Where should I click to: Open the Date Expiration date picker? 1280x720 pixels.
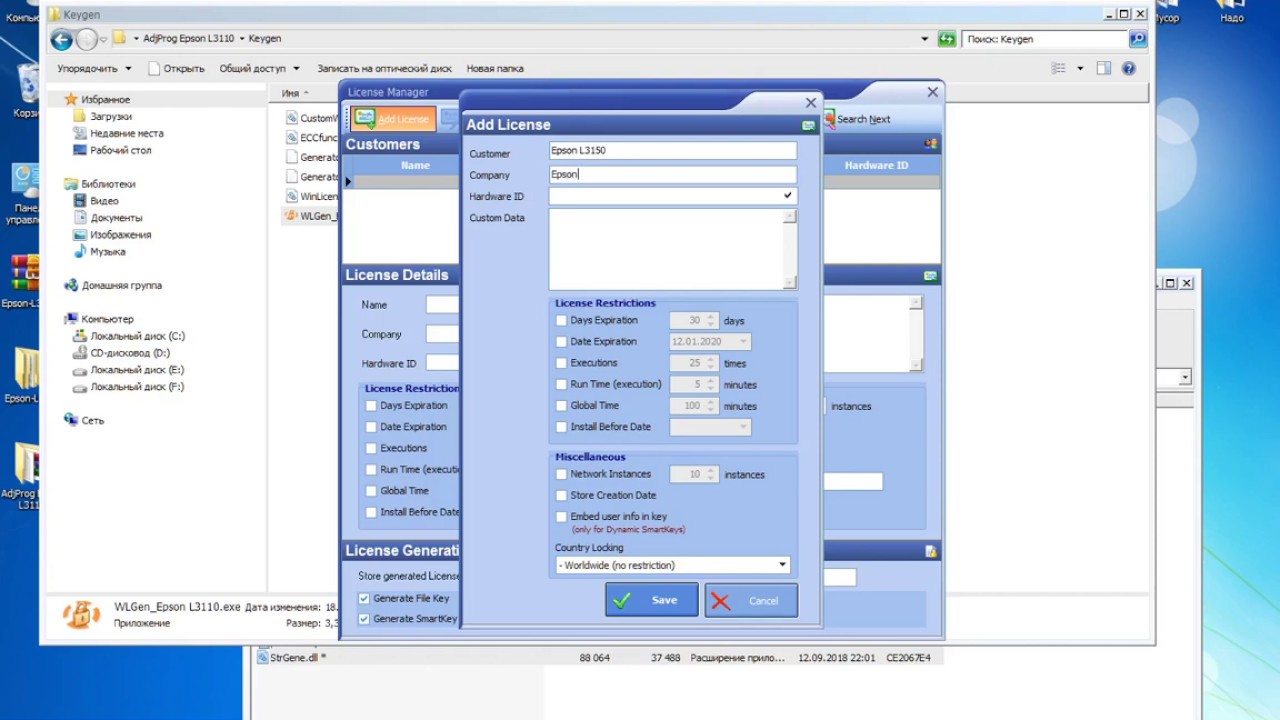tap(743, 342)
